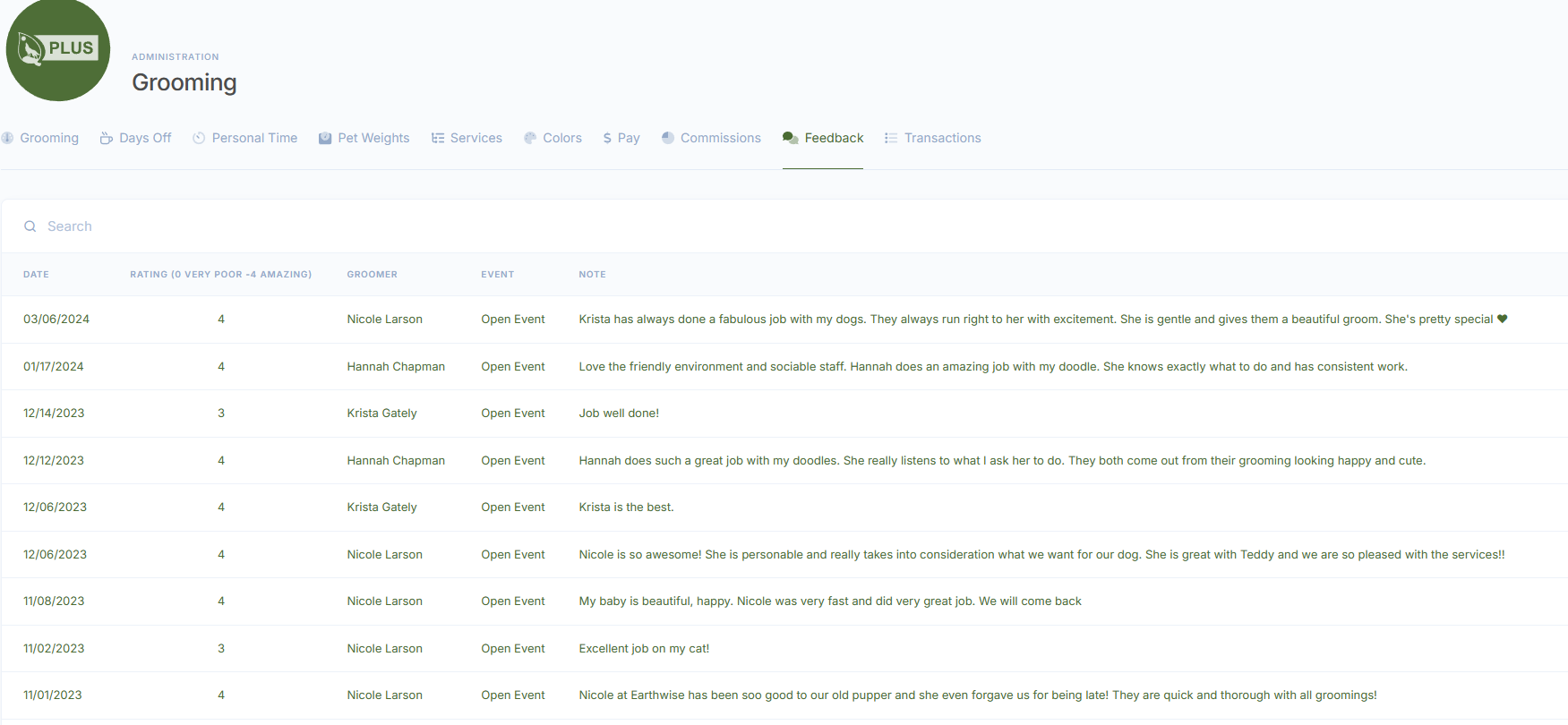Click the Days Off tab icon

point(107,138)
